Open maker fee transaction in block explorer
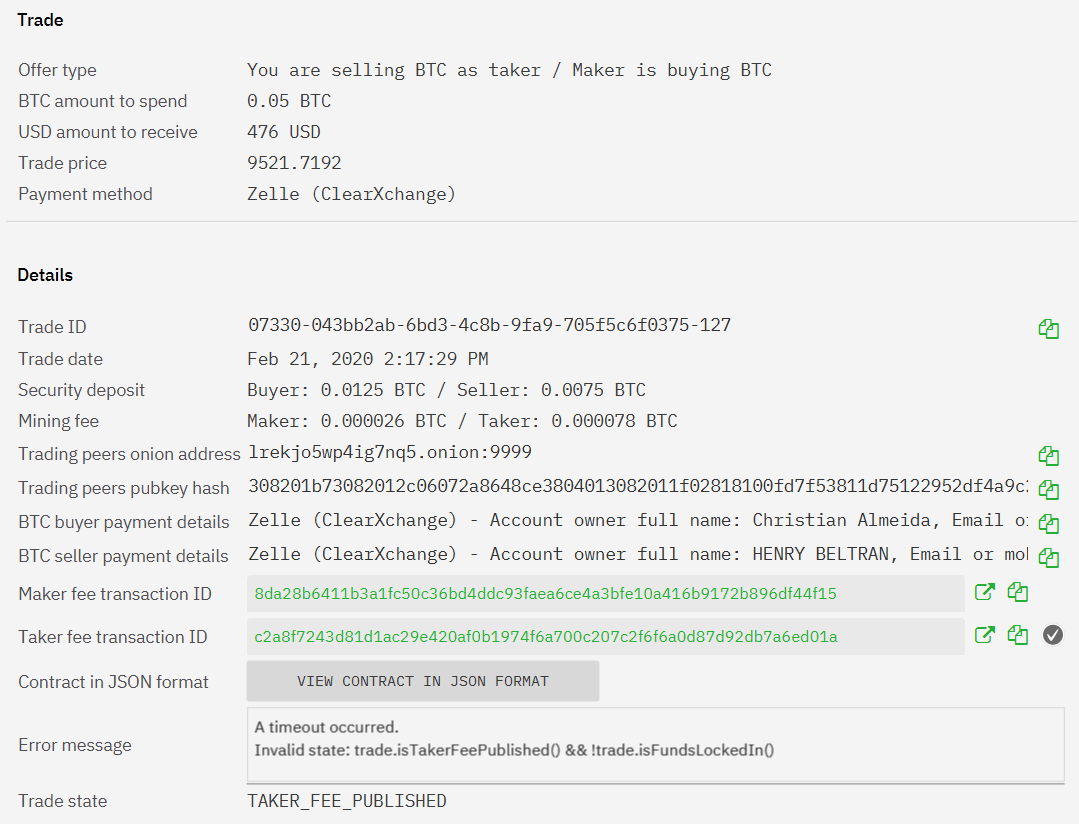 click(985, 592)
